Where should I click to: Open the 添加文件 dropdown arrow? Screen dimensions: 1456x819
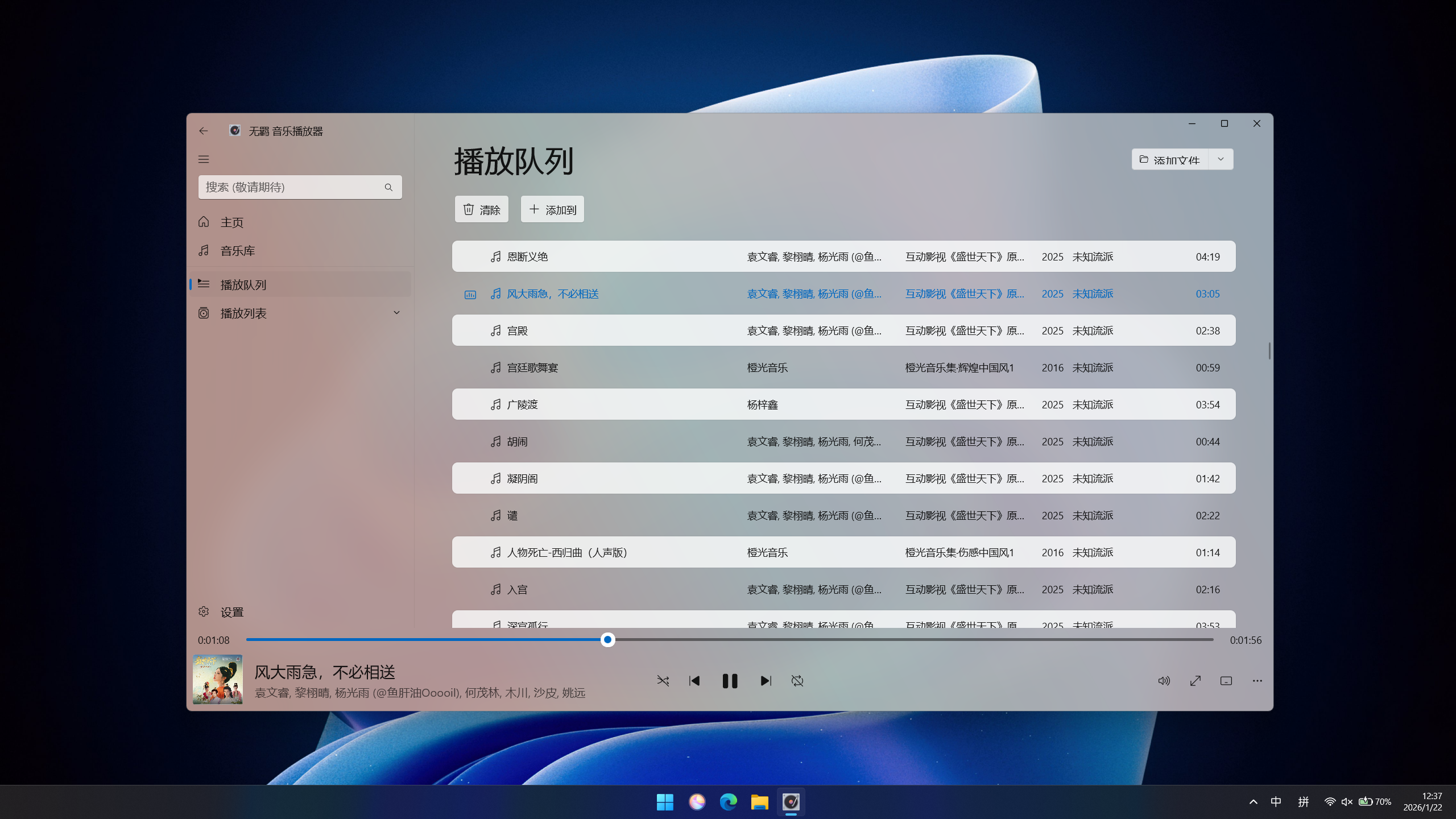pyautogui.click(x=1221, y=160)
